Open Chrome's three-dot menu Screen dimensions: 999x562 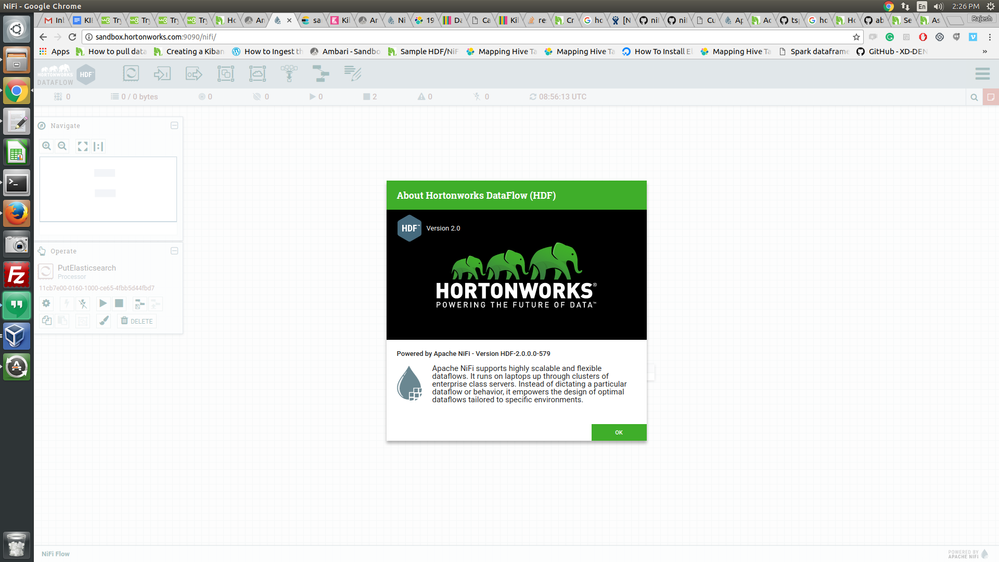pyautogui.click(x=989, y=37)
